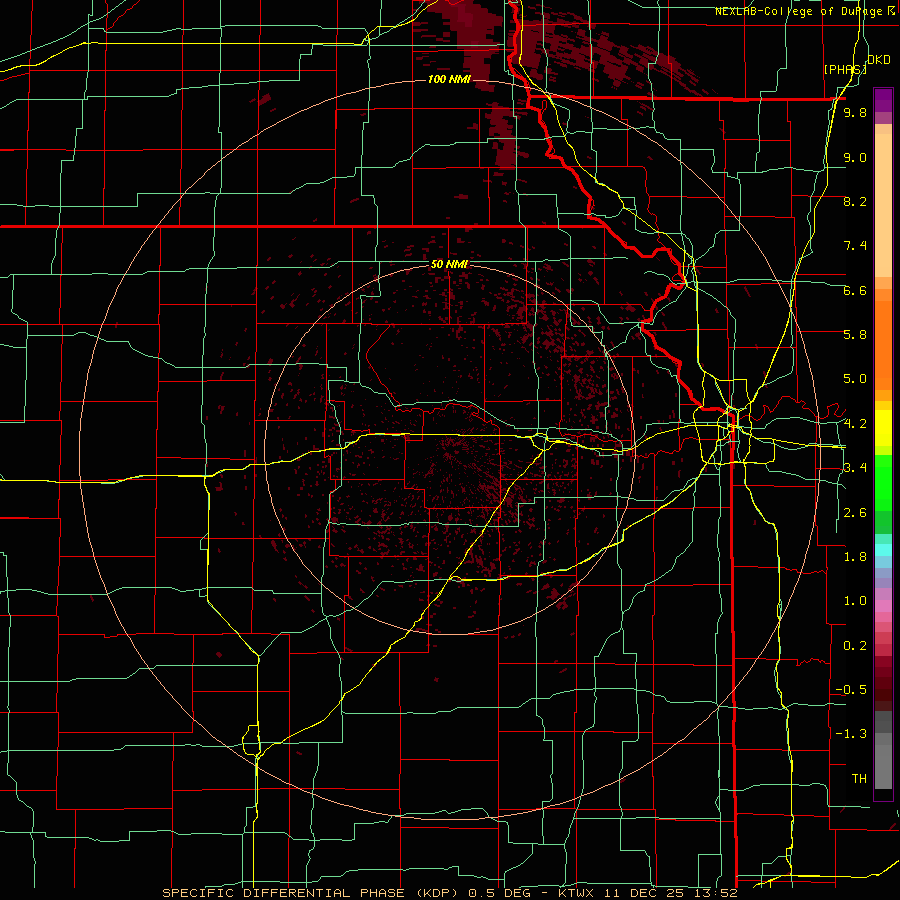Click the 3.4 value on the scale
Image resolution: width=900 pixels, height=900 pixels.
[x=855, y=467]
